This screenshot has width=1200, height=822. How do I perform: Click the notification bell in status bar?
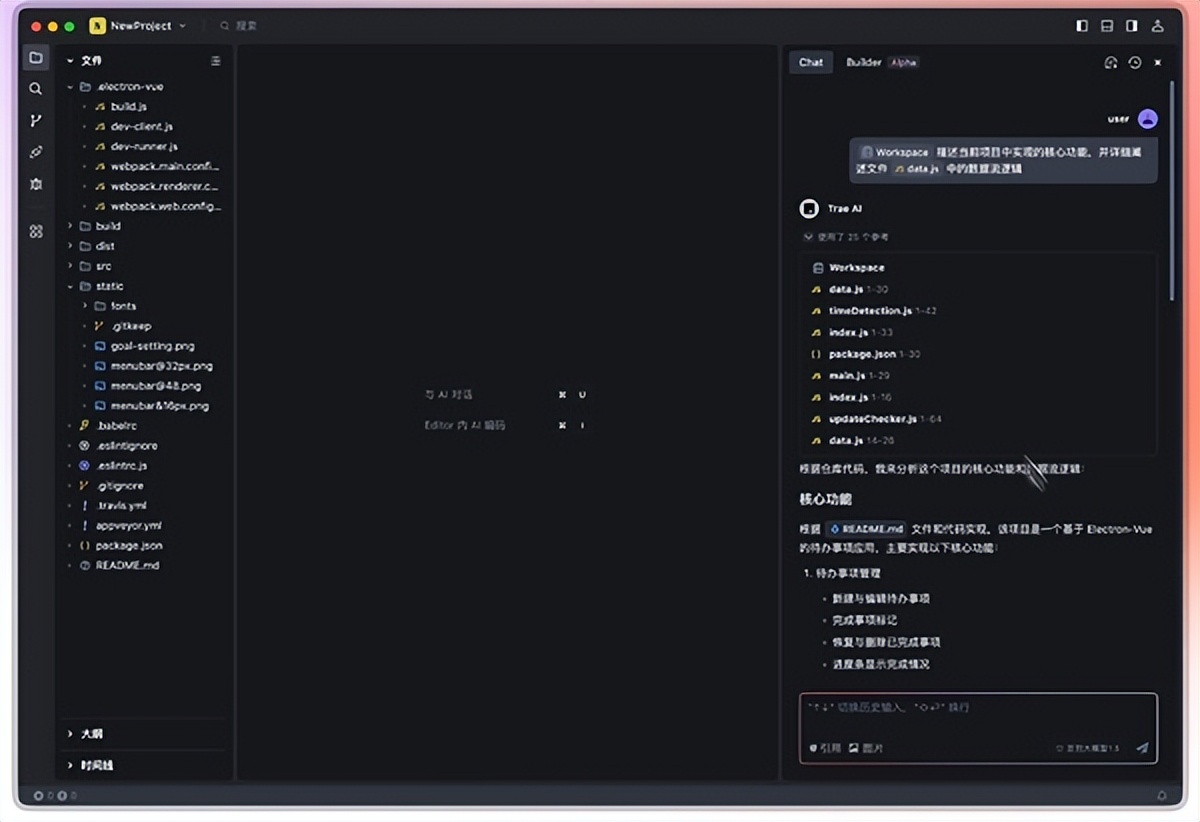pos(1162,796)
